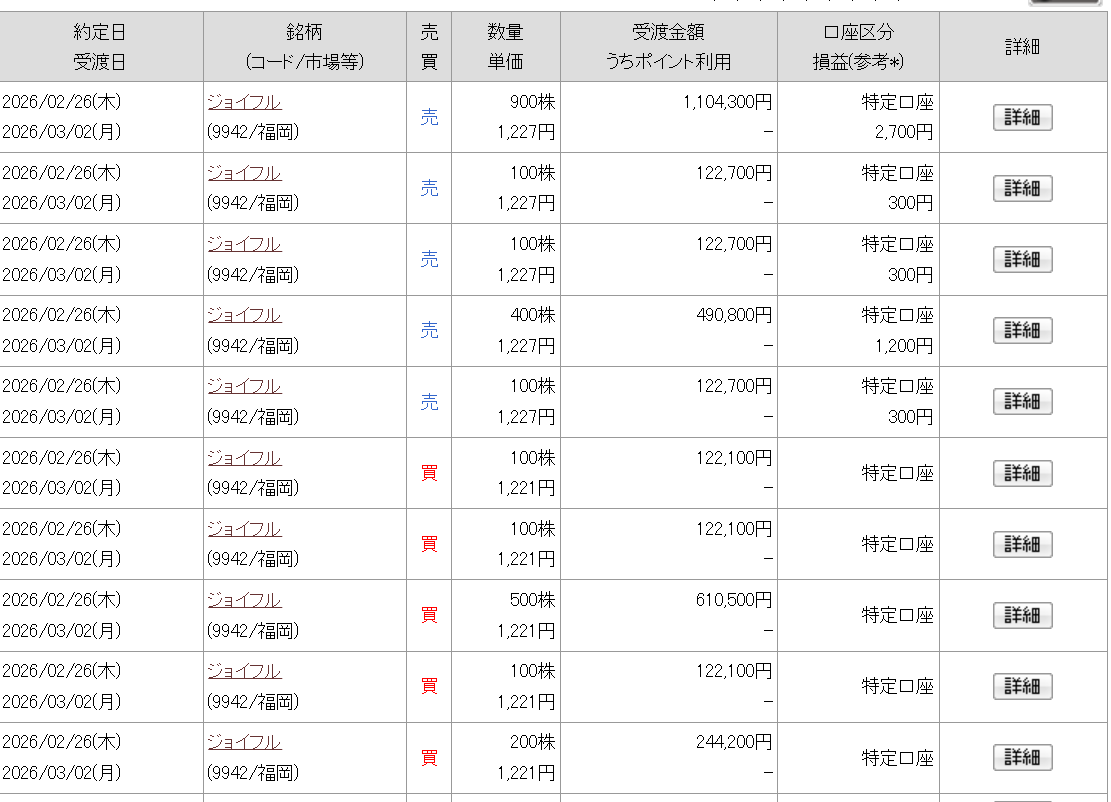Open ジョイフル link in the 900株 sell row

pyautogui.click(x=244, y=102)
